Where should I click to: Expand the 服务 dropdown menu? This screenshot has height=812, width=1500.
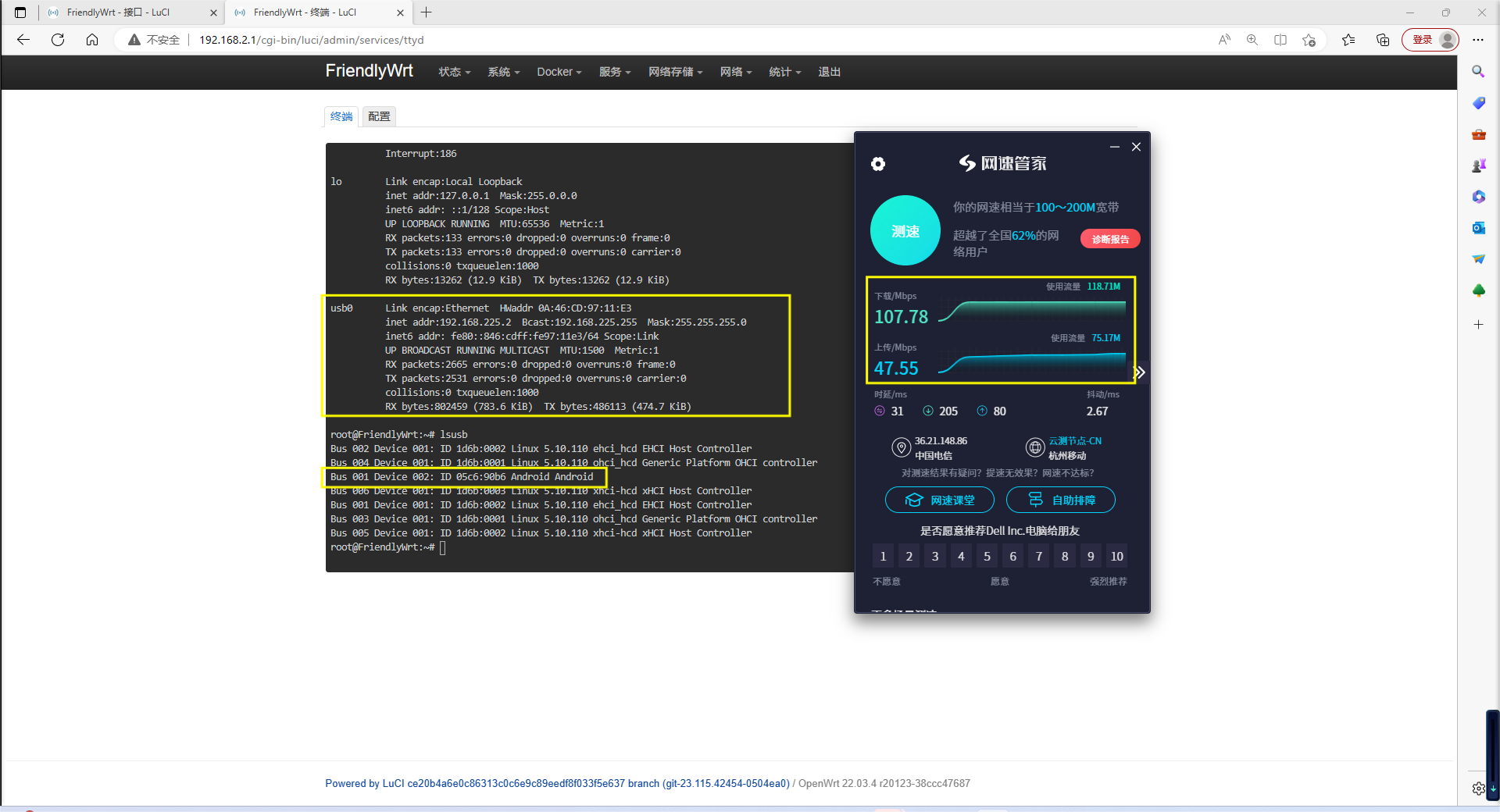[615, 72]
